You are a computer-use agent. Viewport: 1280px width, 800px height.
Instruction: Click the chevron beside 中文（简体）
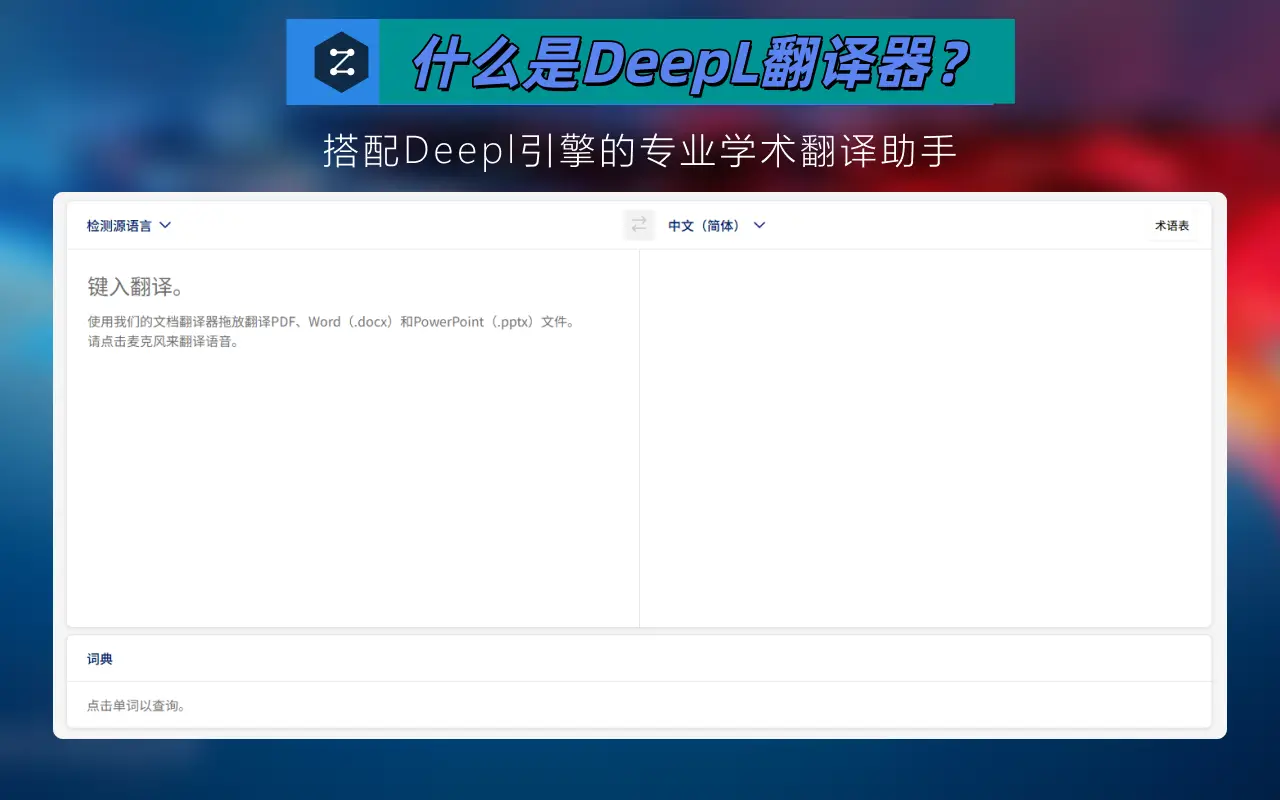(x=759, y=225)
